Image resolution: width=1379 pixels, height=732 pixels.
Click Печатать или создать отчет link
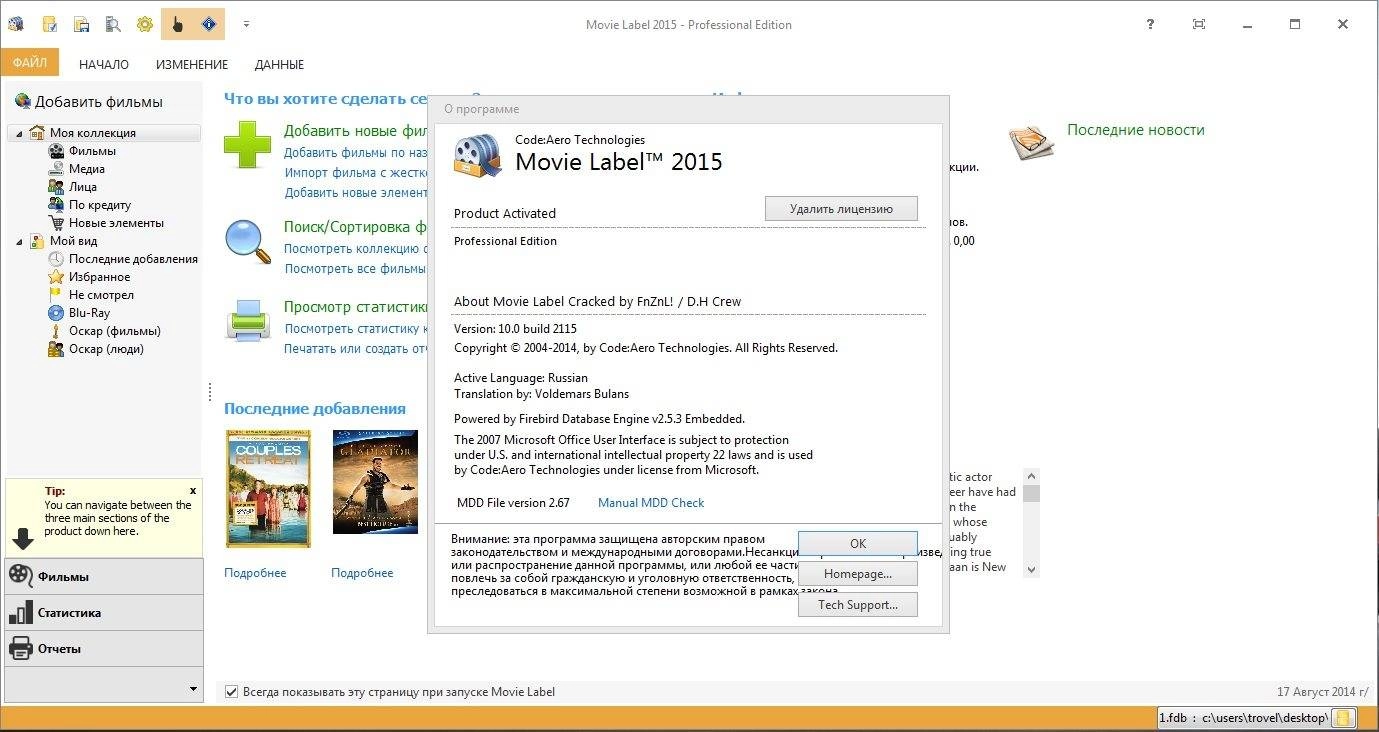355,349
